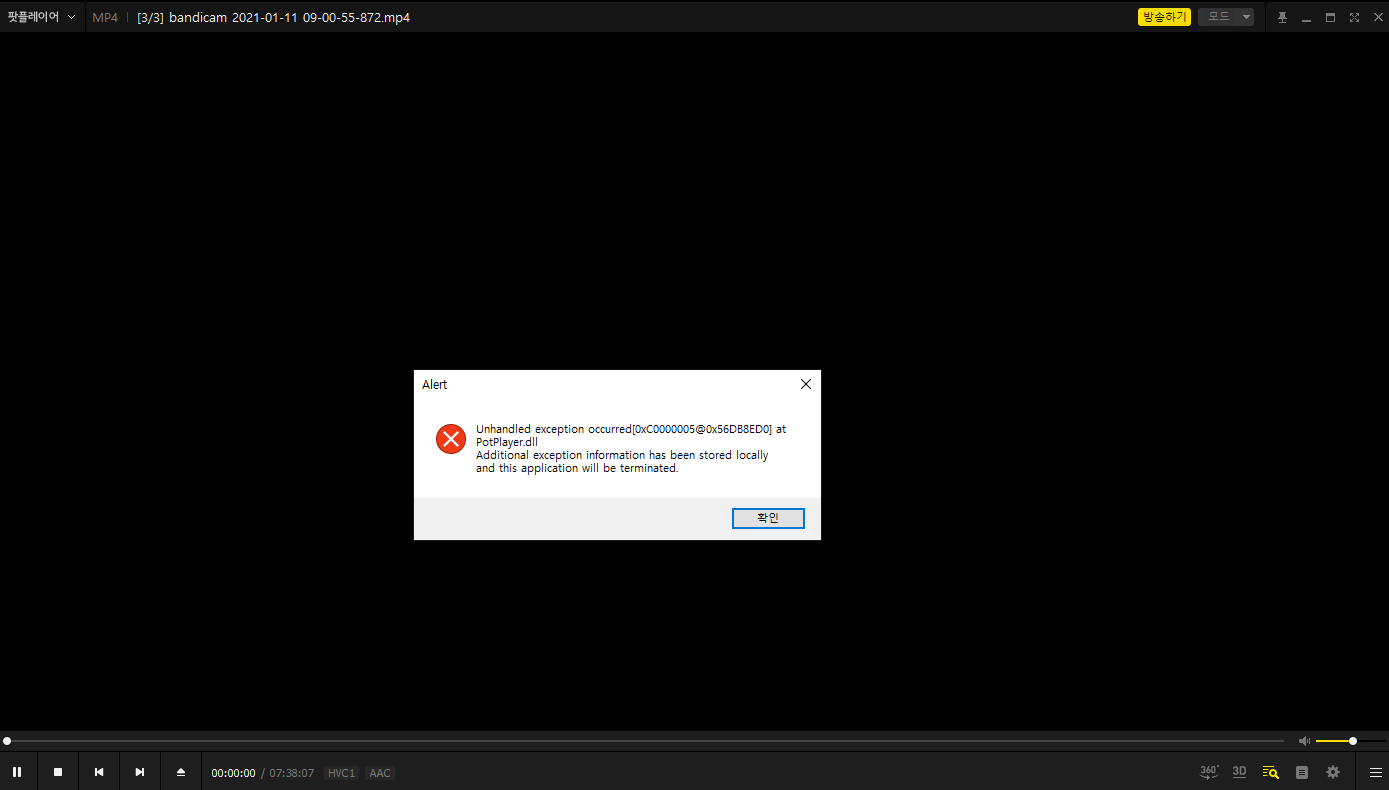Go to the previous file

pos(99,772)
